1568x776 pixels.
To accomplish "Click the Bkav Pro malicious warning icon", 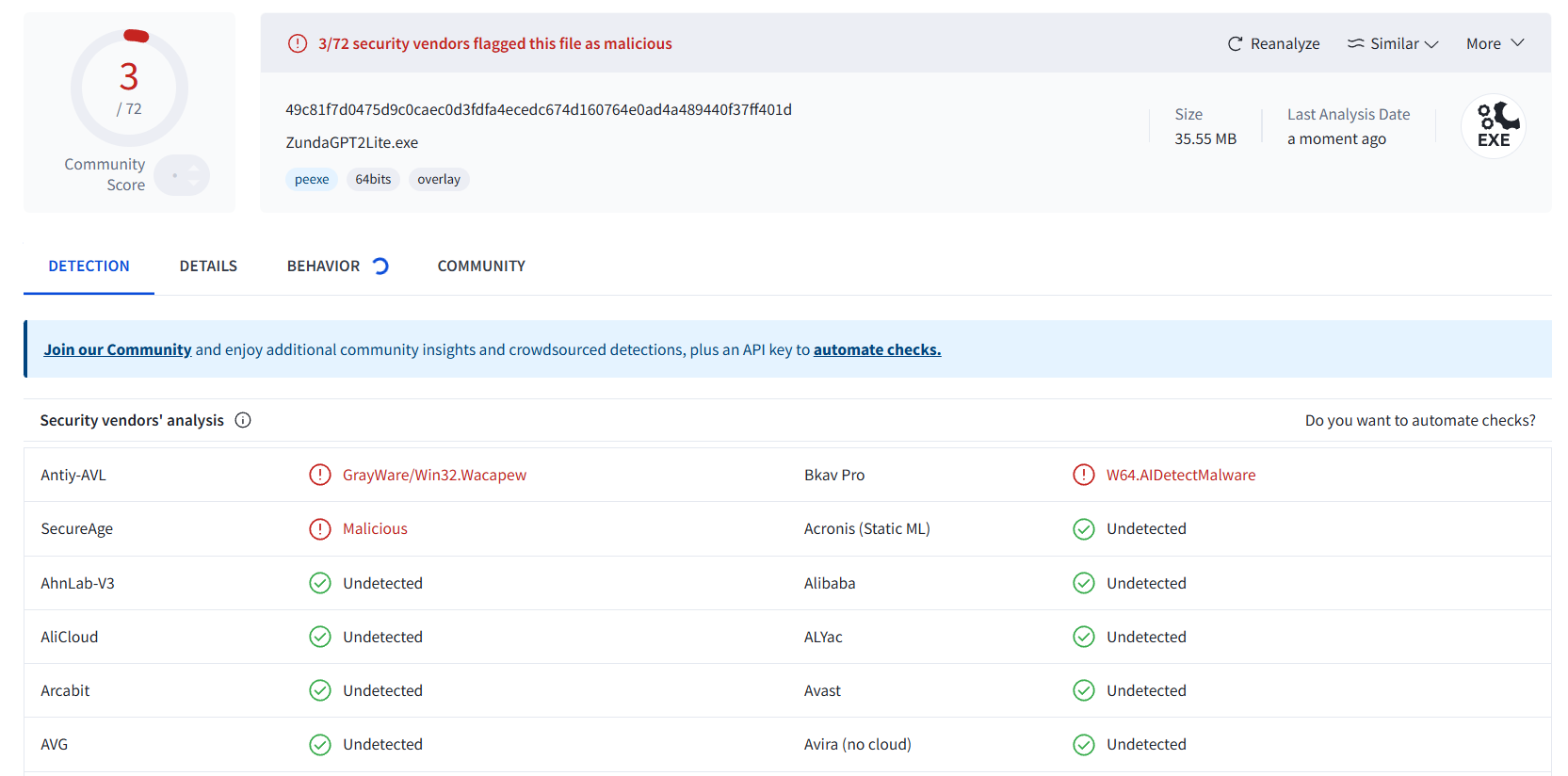I will click(x=1084, y=475).
